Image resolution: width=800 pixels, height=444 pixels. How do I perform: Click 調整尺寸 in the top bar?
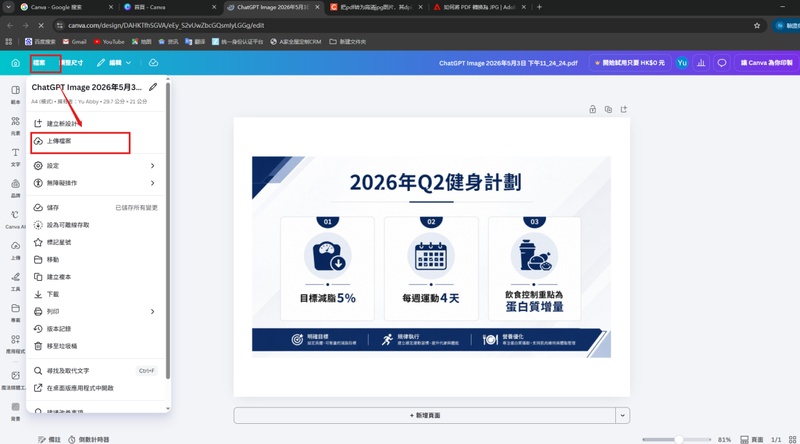[71, 63]
